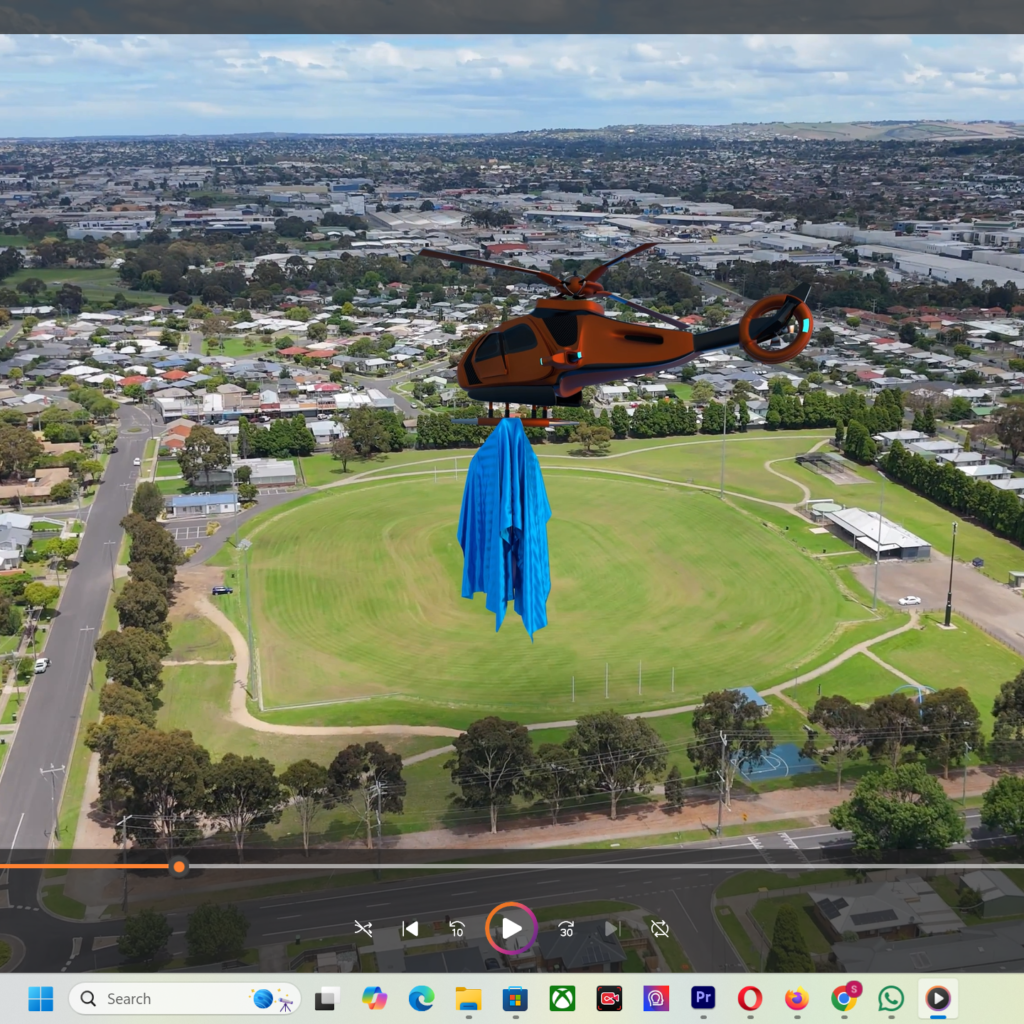Open Opera browser from taskbar
Image resolution: width=1024 pixels, height=1024 pixels.
[750, 999]
